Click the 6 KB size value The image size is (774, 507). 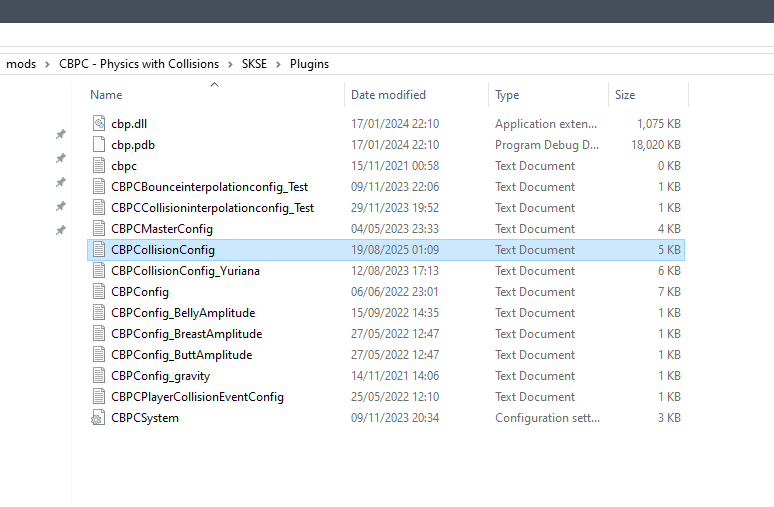(x=669, y=271)
